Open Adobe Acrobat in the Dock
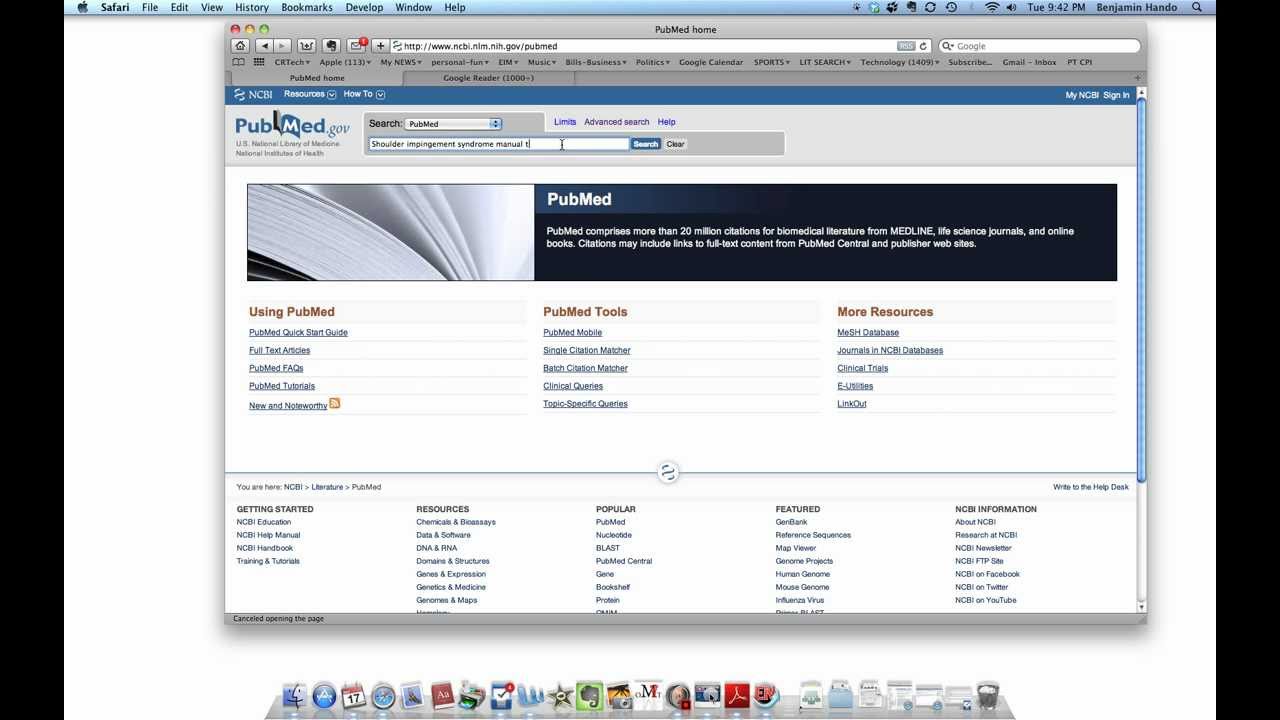The height and width of the screenshot is (720, 1280). 737,696
